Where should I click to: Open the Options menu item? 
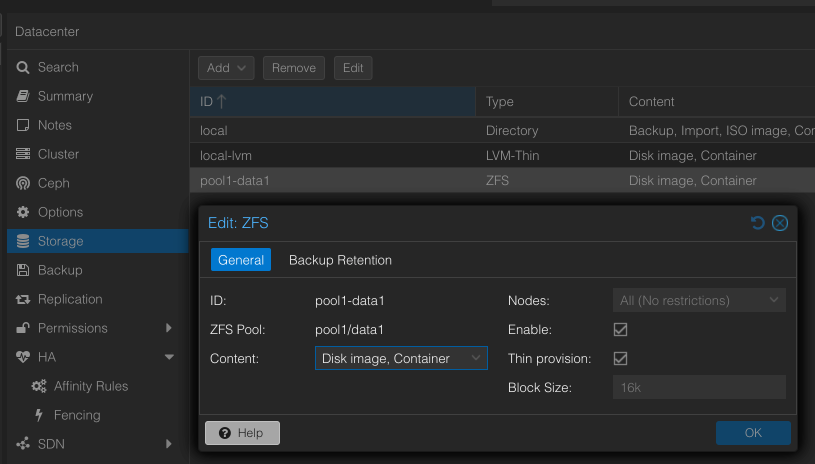98,212
